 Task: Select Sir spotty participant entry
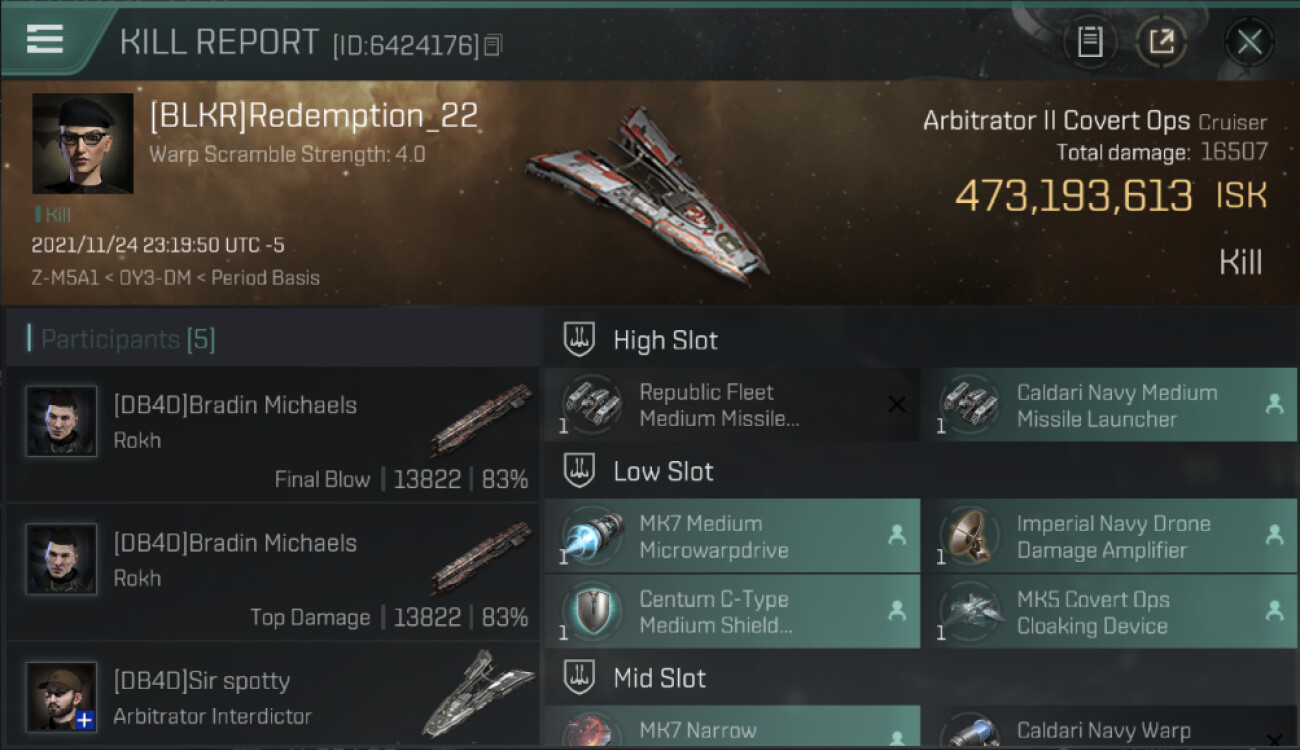(273, 697)
